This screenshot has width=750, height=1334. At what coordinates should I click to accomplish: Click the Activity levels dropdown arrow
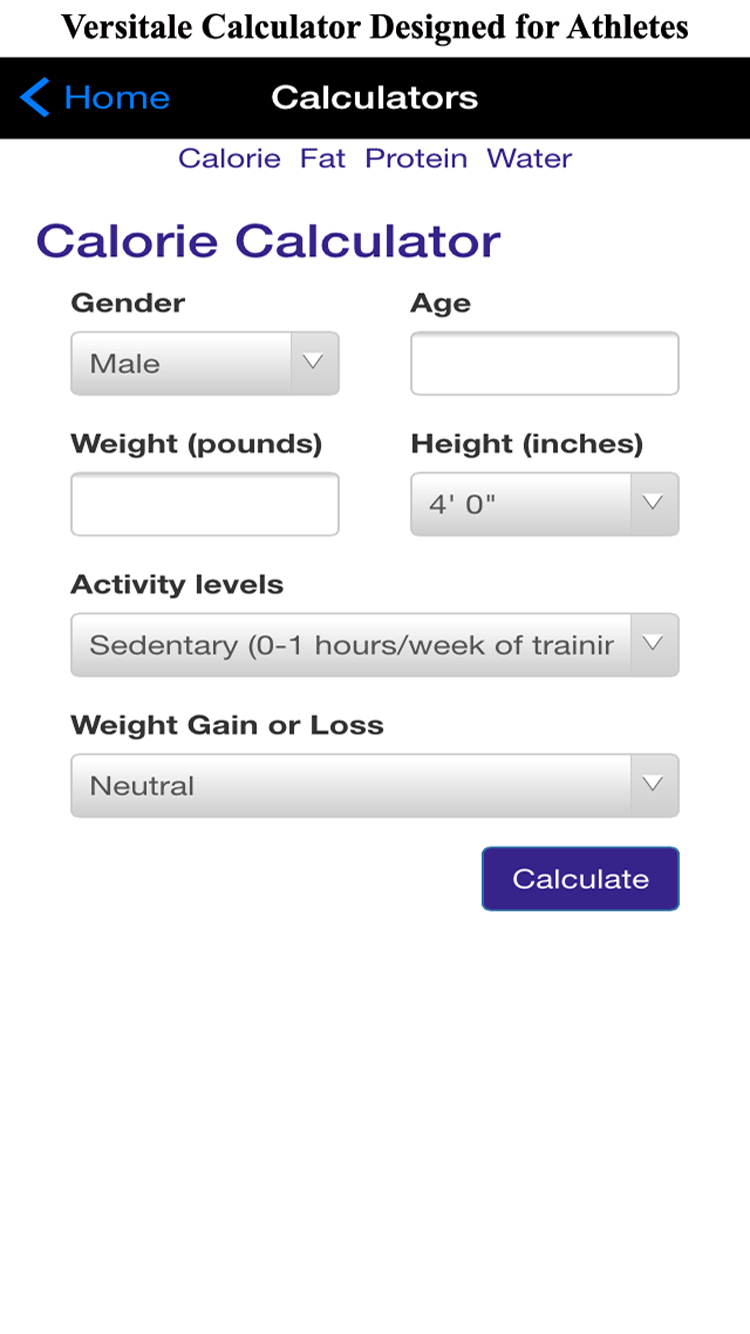point(654,645)
